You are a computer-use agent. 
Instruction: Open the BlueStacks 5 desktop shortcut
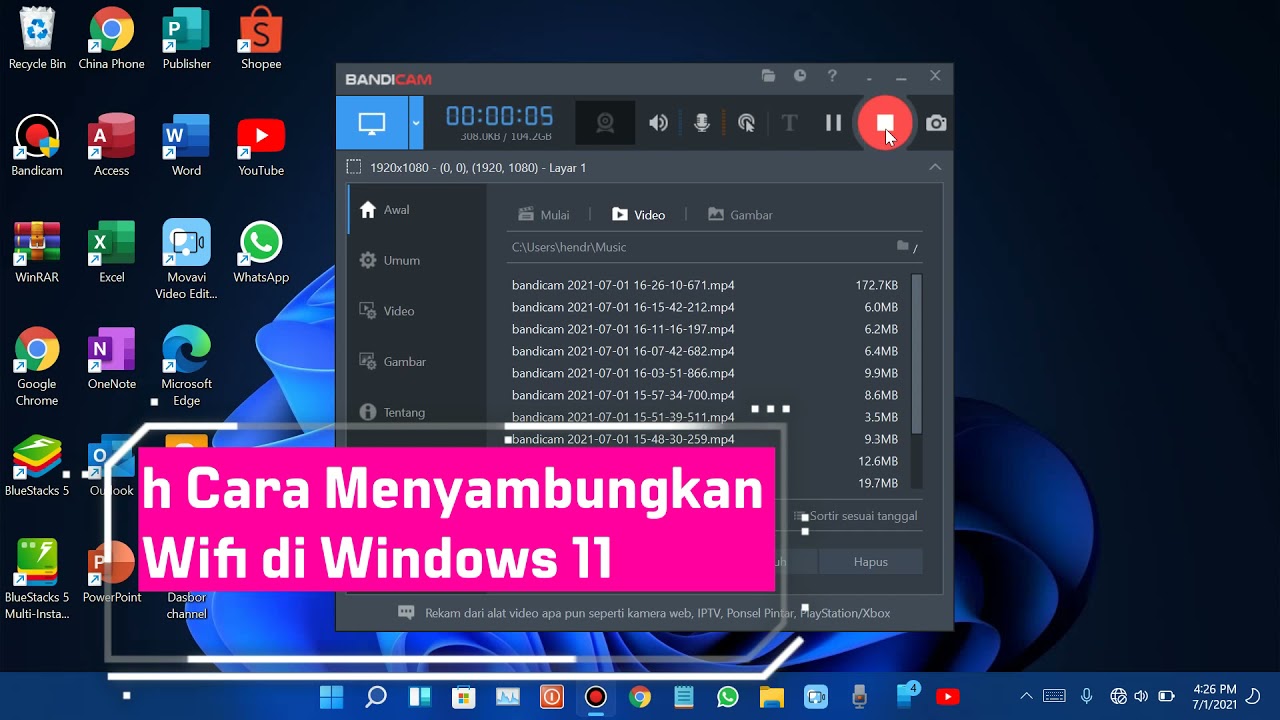click(37, 467)
